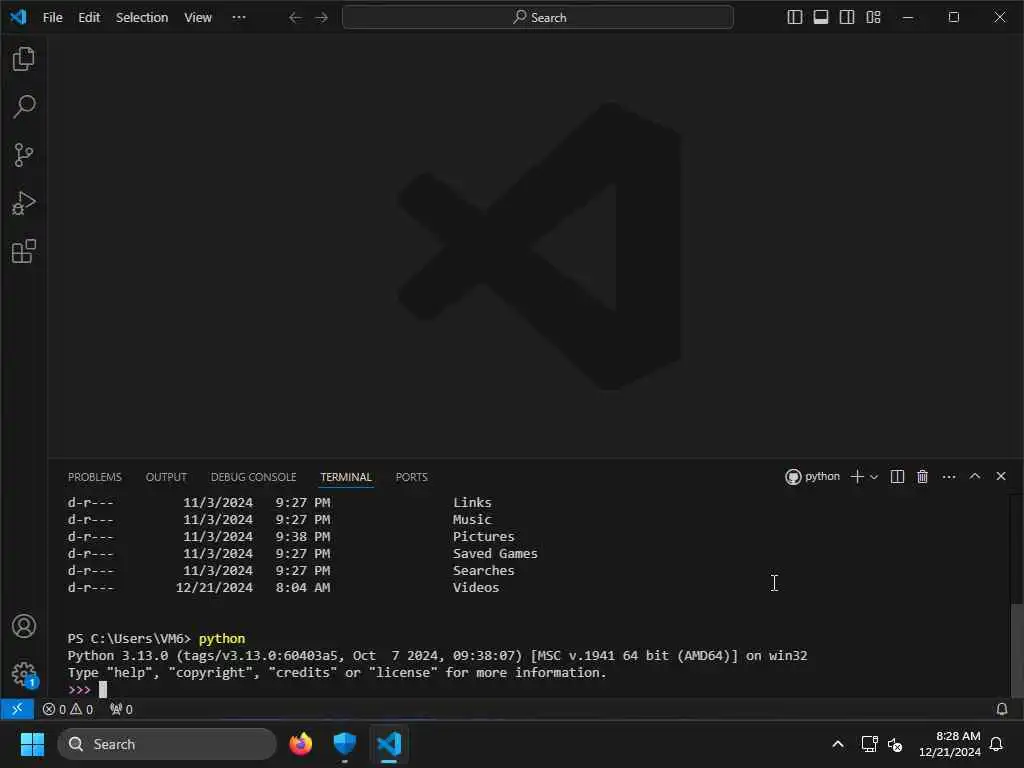The width and height of the screenshot is (1024, 768).
Task: Click the yellow 'python' command text
Action: click(222, 639)
